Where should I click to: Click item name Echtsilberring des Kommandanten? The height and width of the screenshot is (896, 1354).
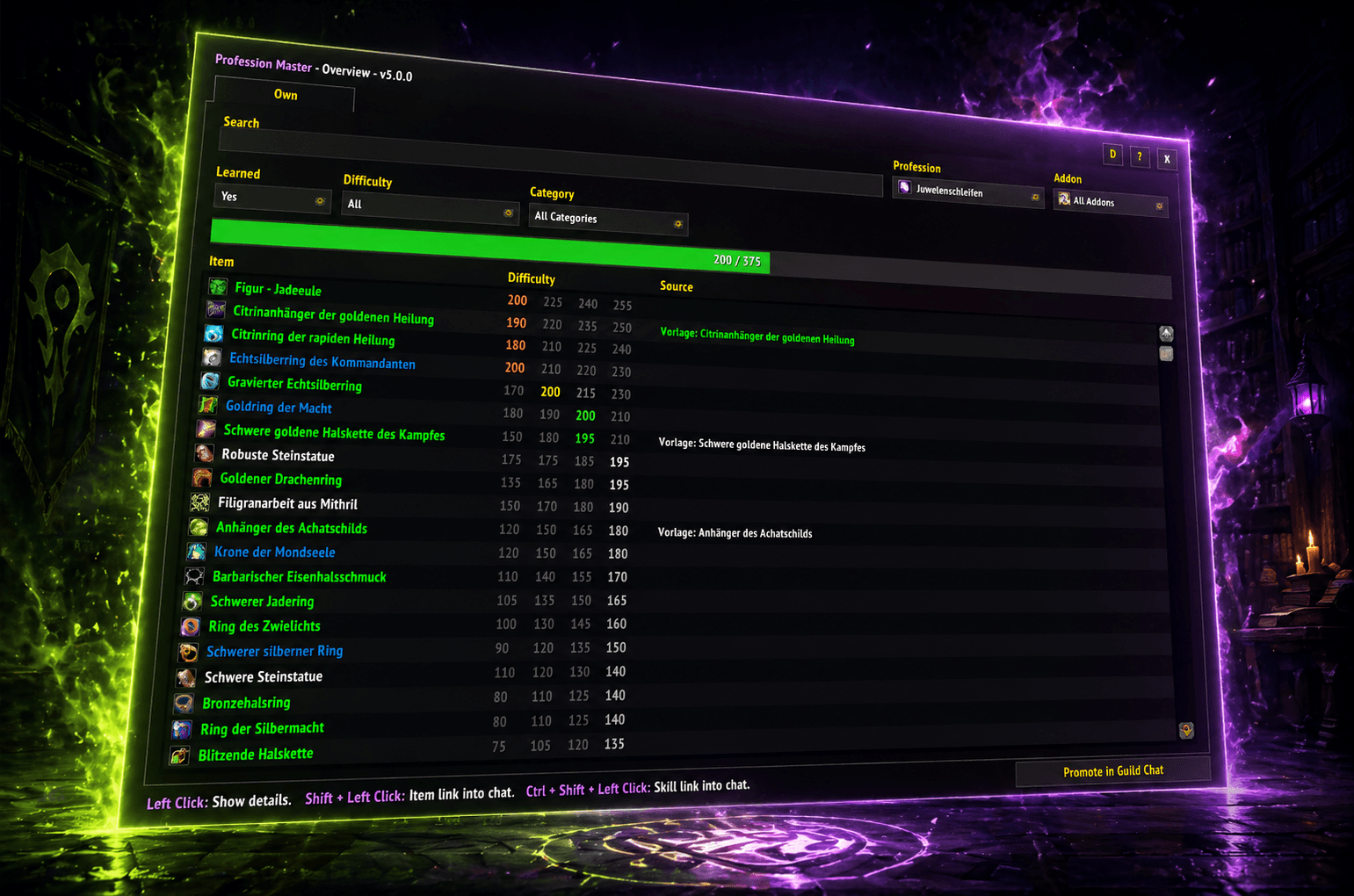pos(322,361)
